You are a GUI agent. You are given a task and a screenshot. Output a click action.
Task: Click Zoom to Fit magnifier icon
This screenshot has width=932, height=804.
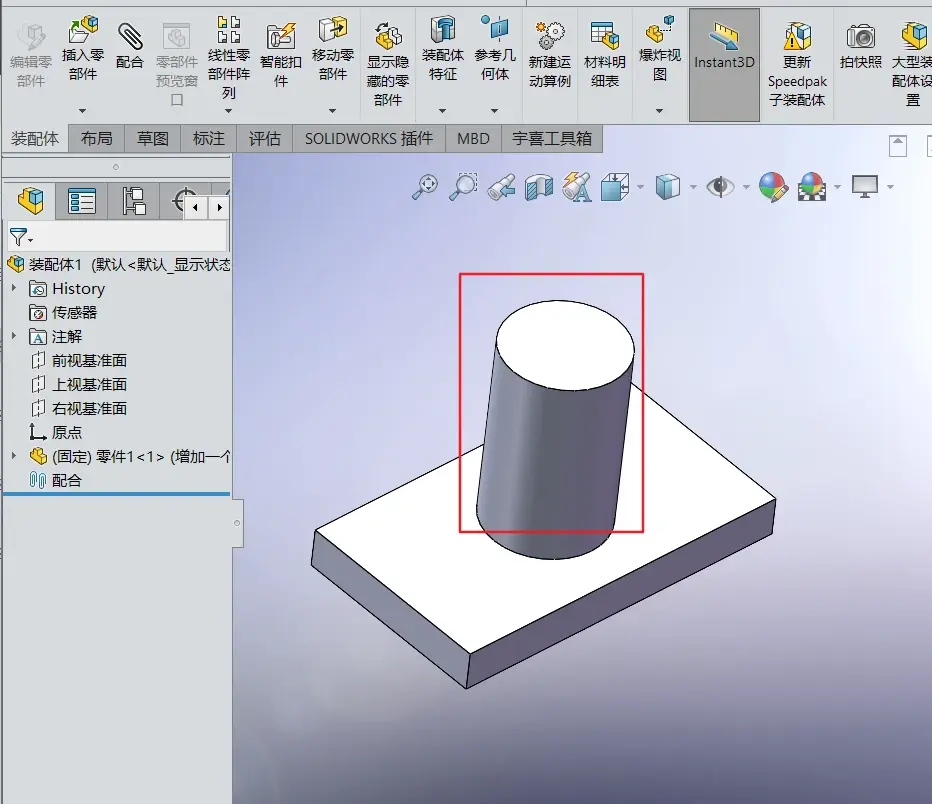coord(426,187)
